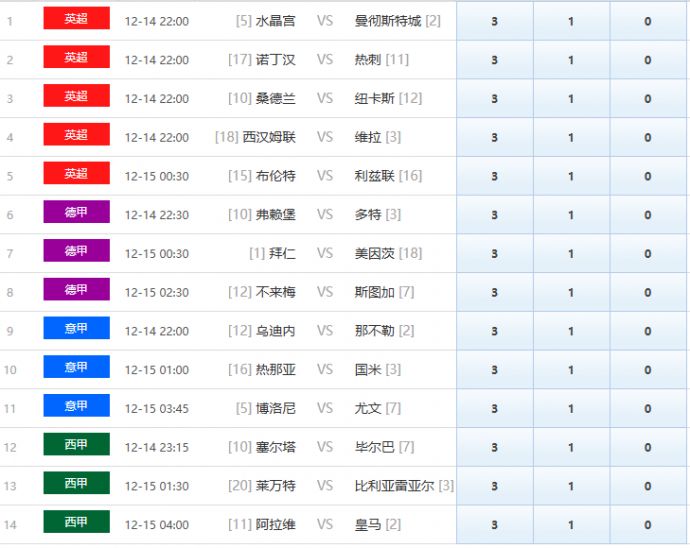The height and width of the screenshot is (548, 690).
Task: Click the 西甲 badge beside 塞尔塔
Action: point(76,445)
